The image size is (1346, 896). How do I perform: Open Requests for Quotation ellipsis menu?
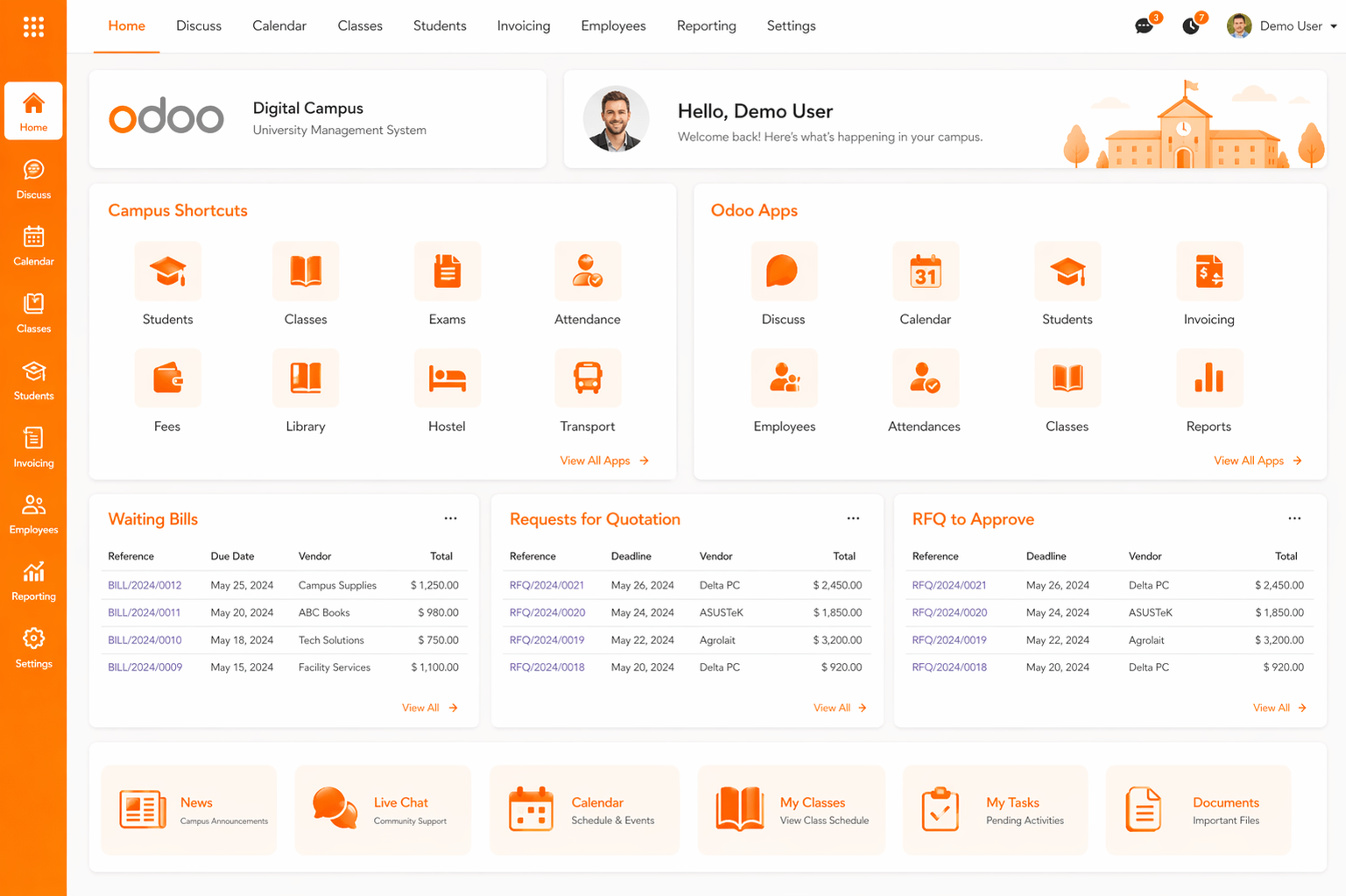click(x=853, y=519)
